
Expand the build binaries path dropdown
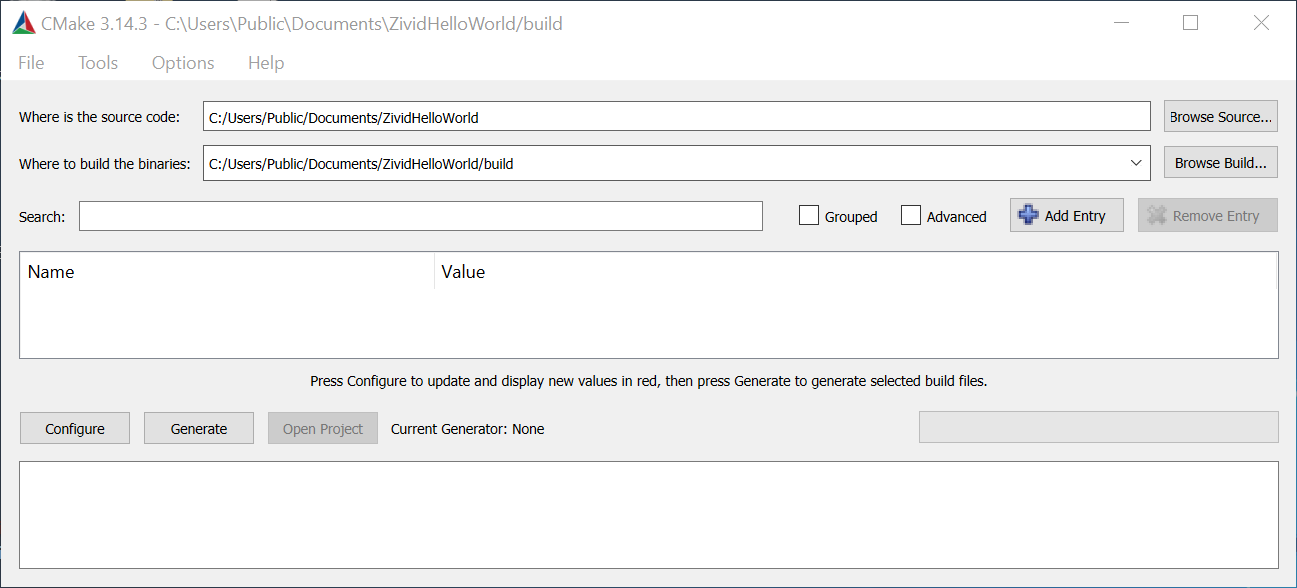pos(1136,163)
